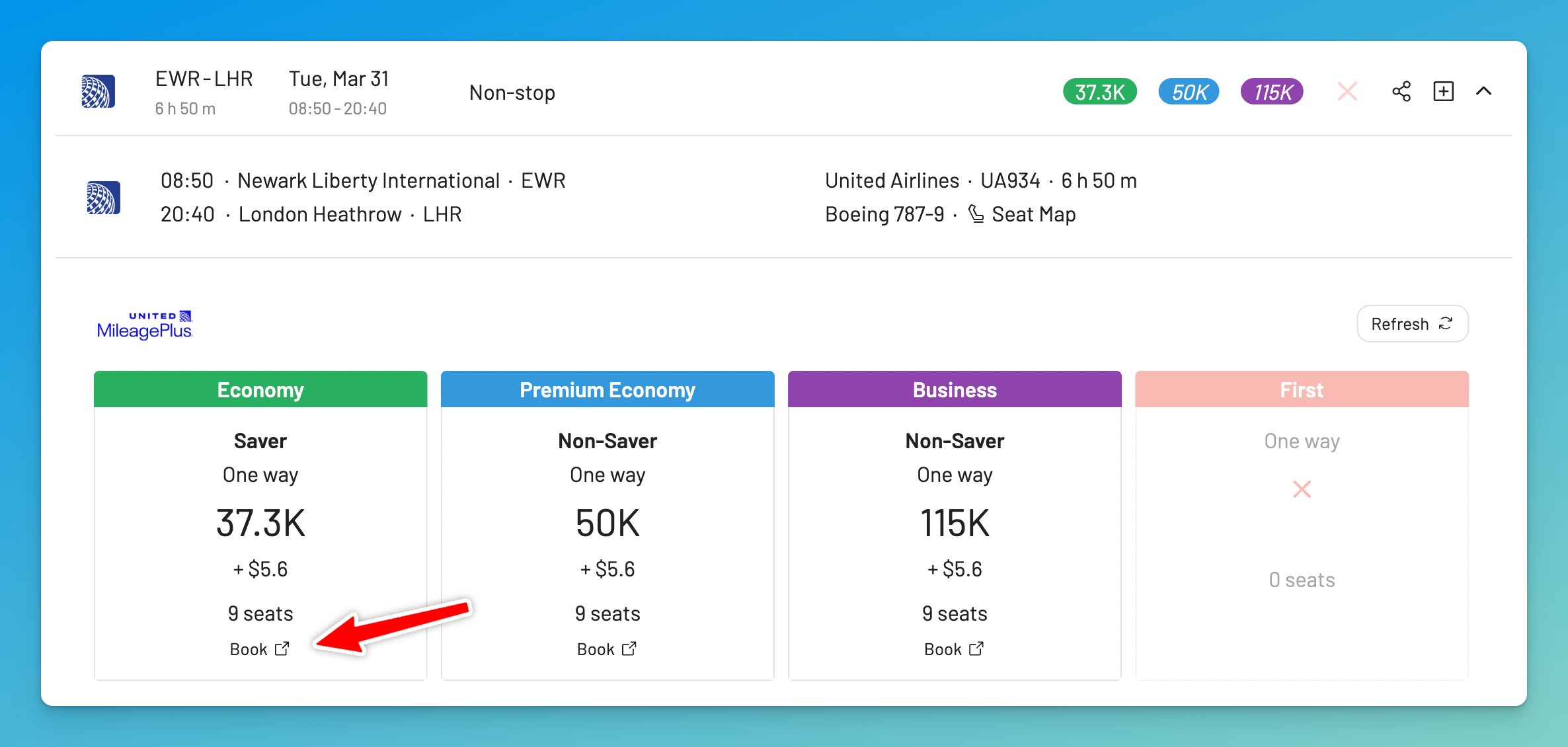Click the pink X to dismiss the flight
This screenshot has width=1568, height=747.
coord(1348,92)
